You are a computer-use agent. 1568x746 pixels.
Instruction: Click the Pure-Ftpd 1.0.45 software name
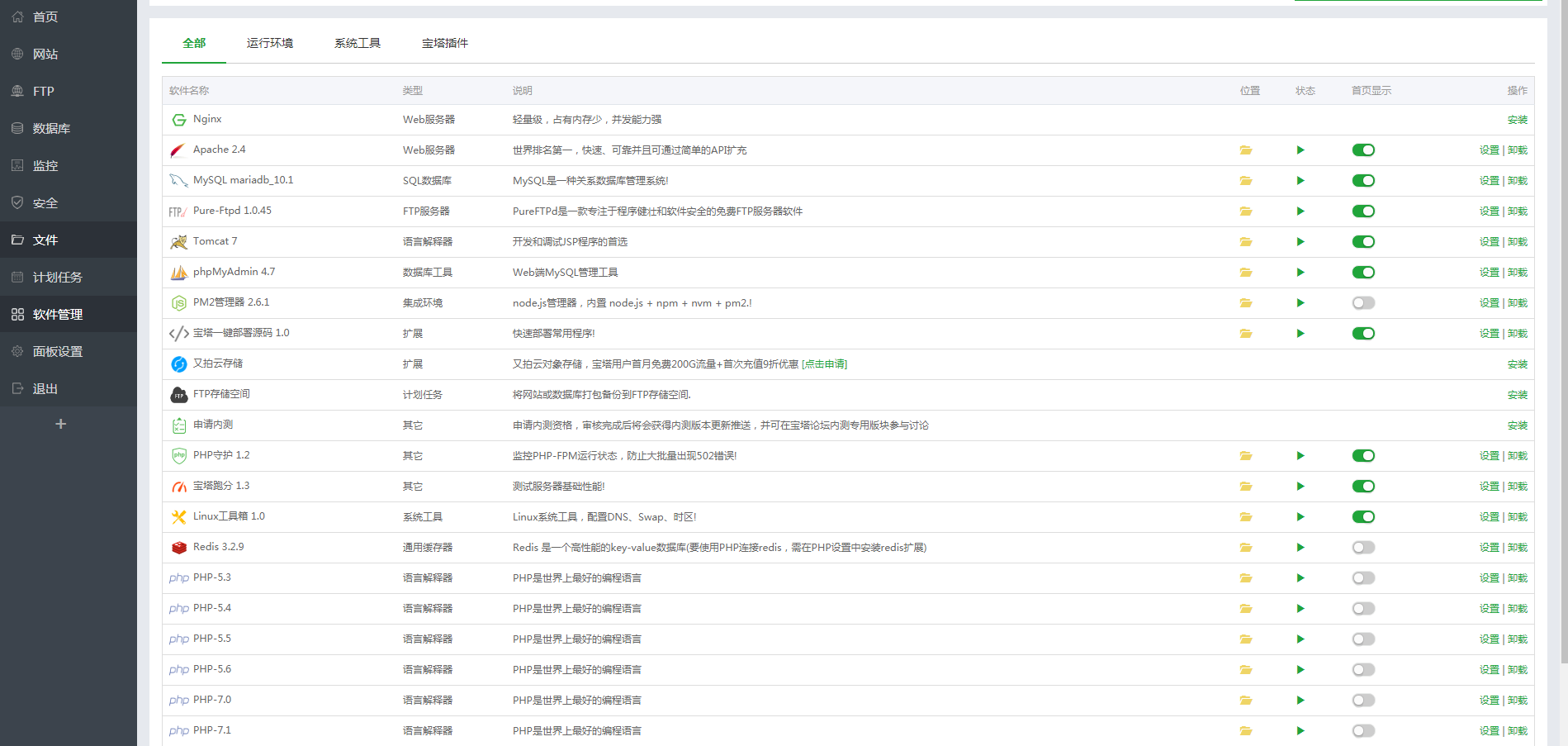(x=232, y=211)
